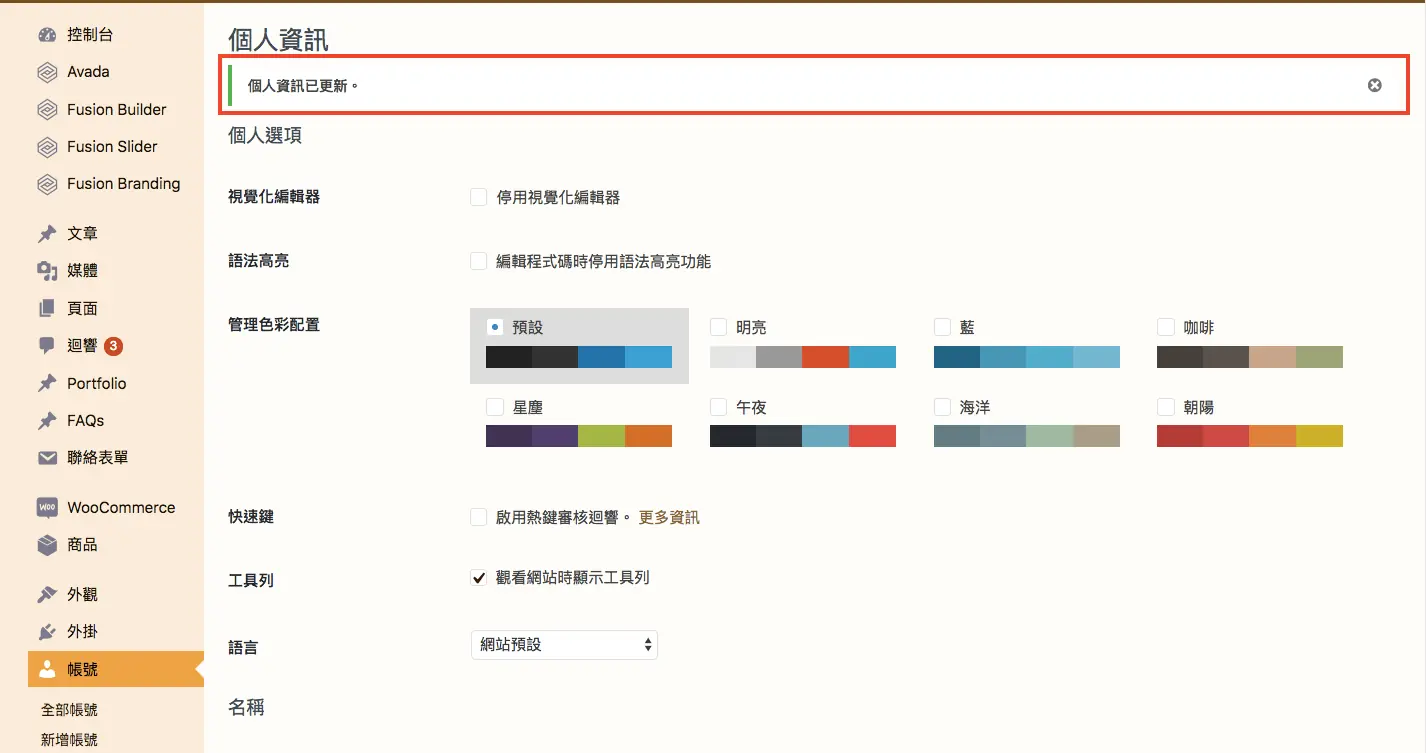Click the 更多資訊 link
The image size is (1426, 753).
(x=669, y=518)
